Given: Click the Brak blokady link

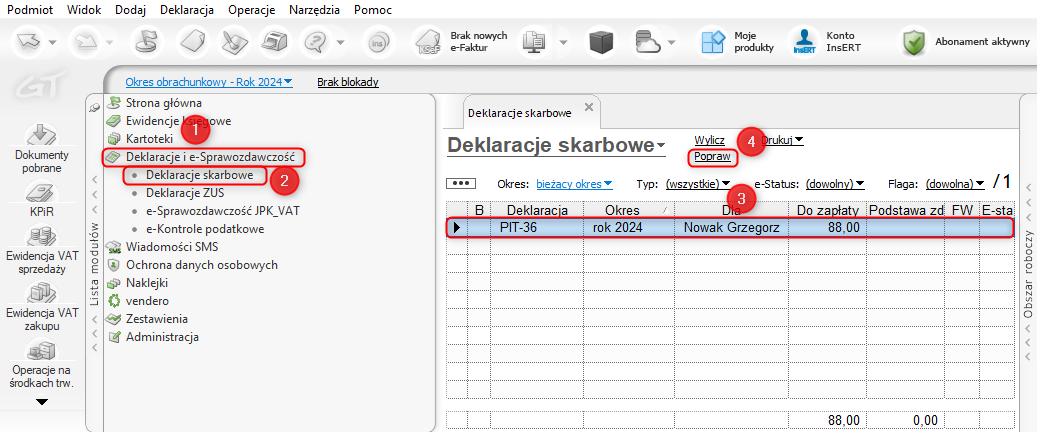Looking at the screenshot, I should pos(348,82).
